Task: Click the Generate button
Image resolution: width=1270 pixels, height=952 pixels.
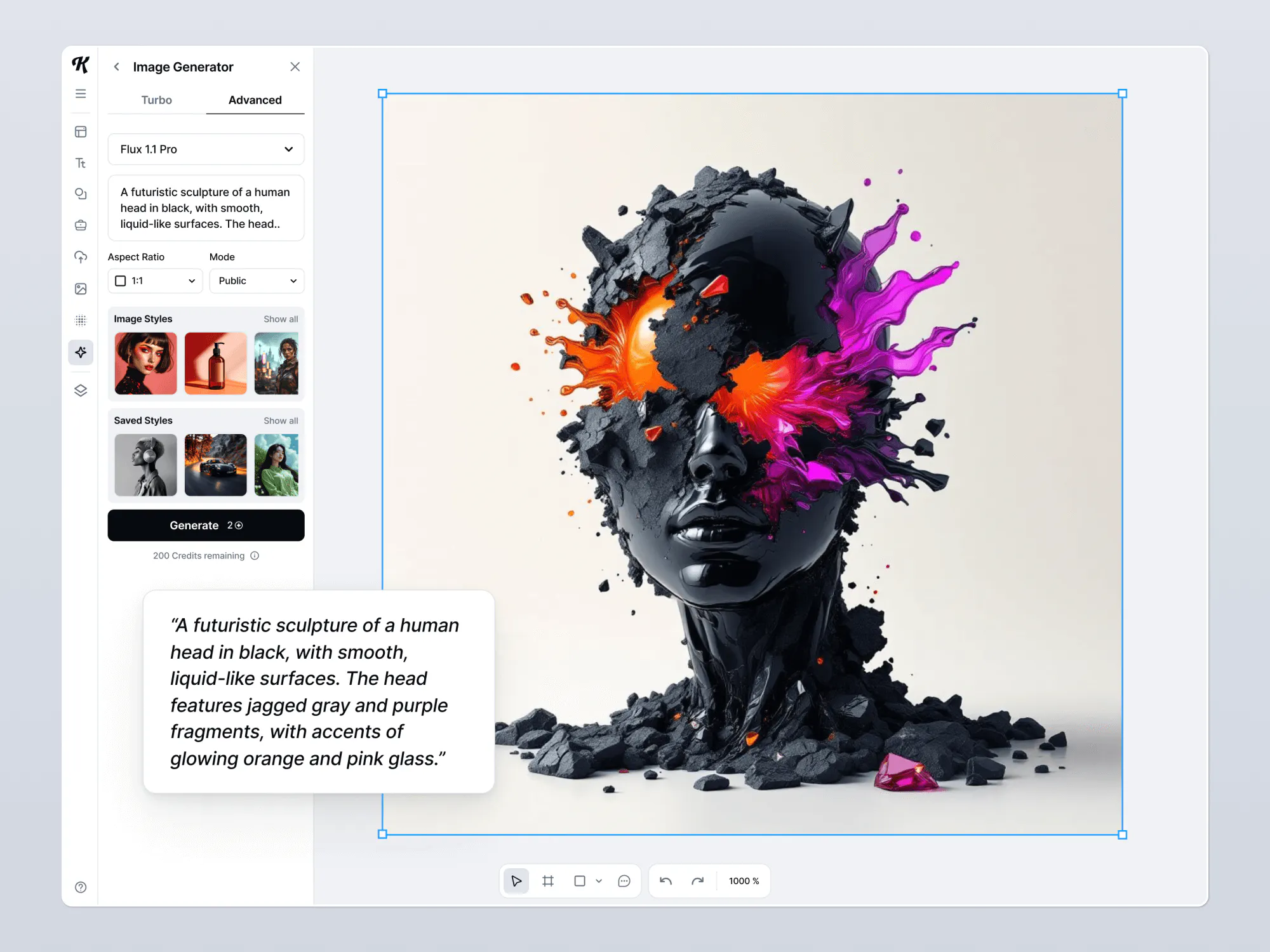Action: click(x=206, y=525)
